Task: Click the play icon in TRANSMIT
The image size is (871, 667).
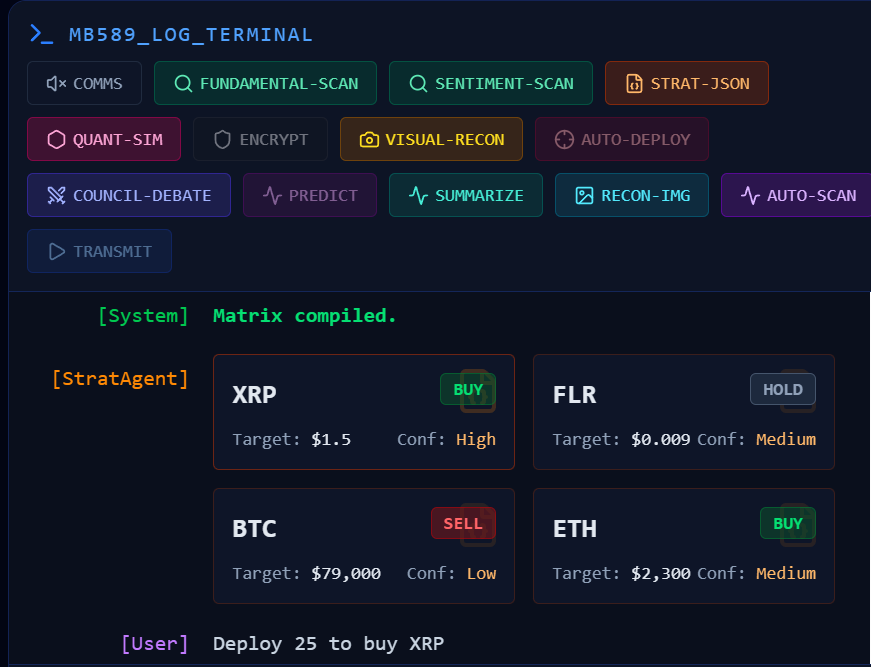Action: [x=57, y=252]
